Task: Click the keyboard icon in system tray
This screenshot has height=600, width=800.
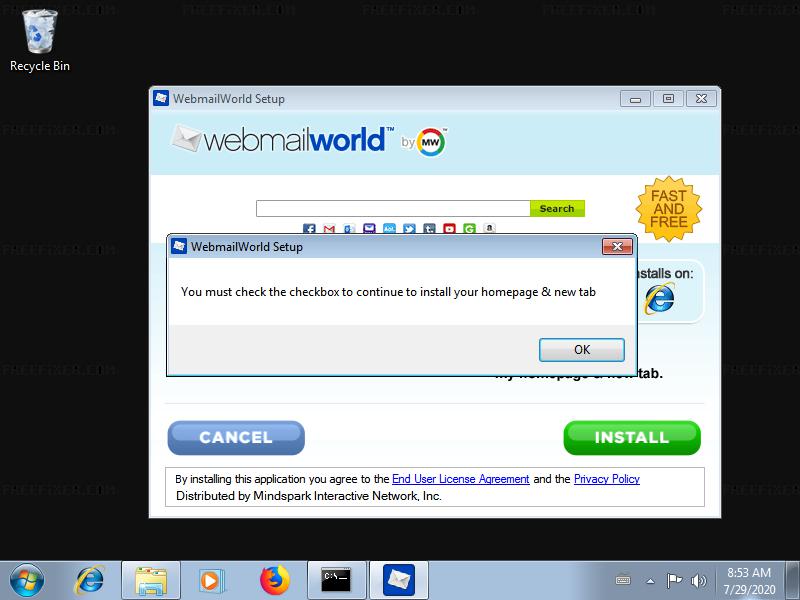Action: [x=623, y=580]
